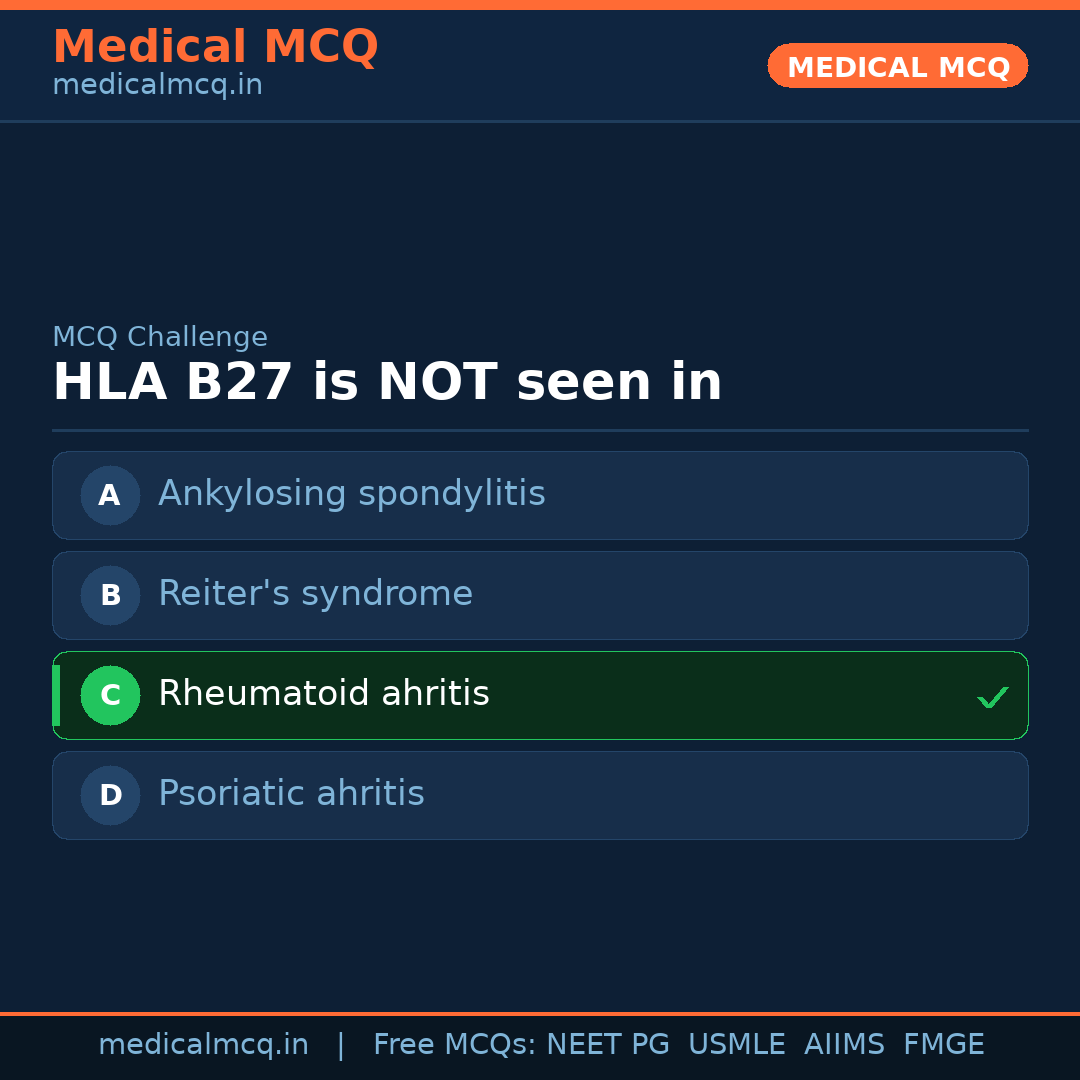Choose the Reiter's syndrome answer text
This screenshot has width=1080, height=1080.
[x=315, y=594]
